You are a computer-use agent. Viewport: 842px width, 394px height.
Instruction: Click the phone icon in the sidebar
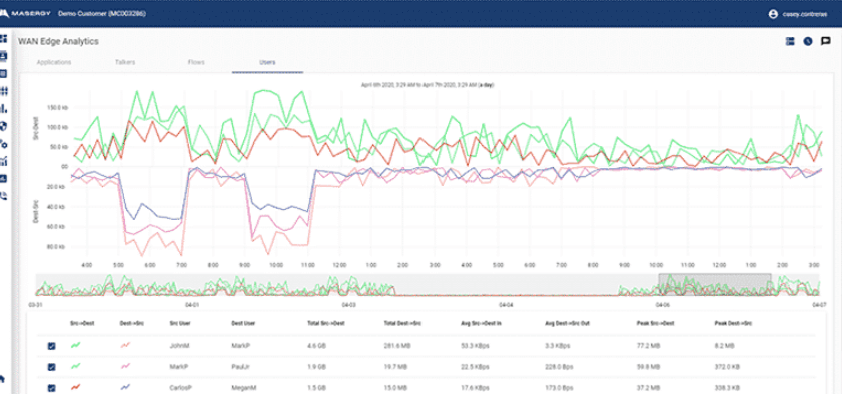[3, 195]
